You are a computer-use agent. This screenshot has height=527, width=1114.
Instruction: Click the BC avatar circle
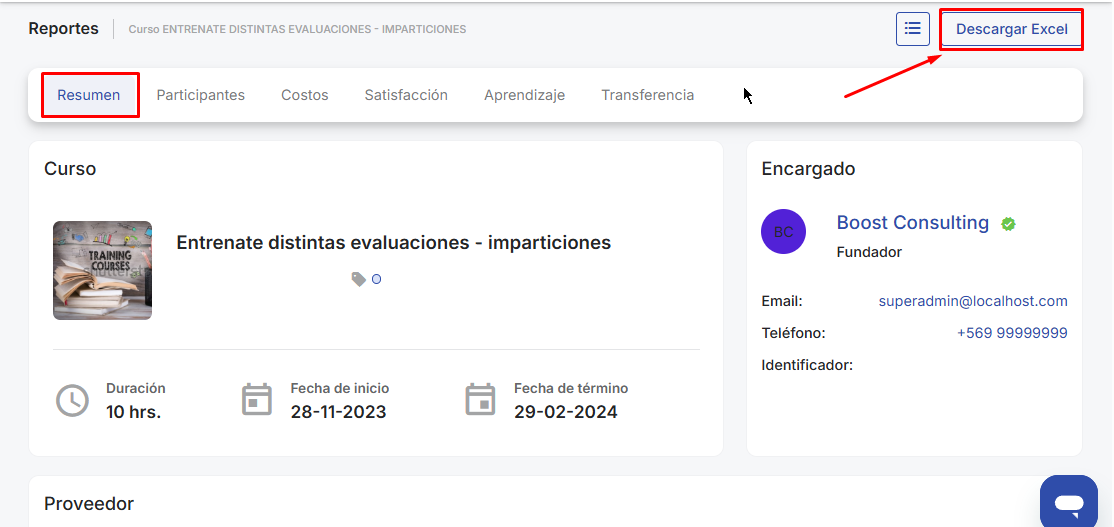(783, 232)
